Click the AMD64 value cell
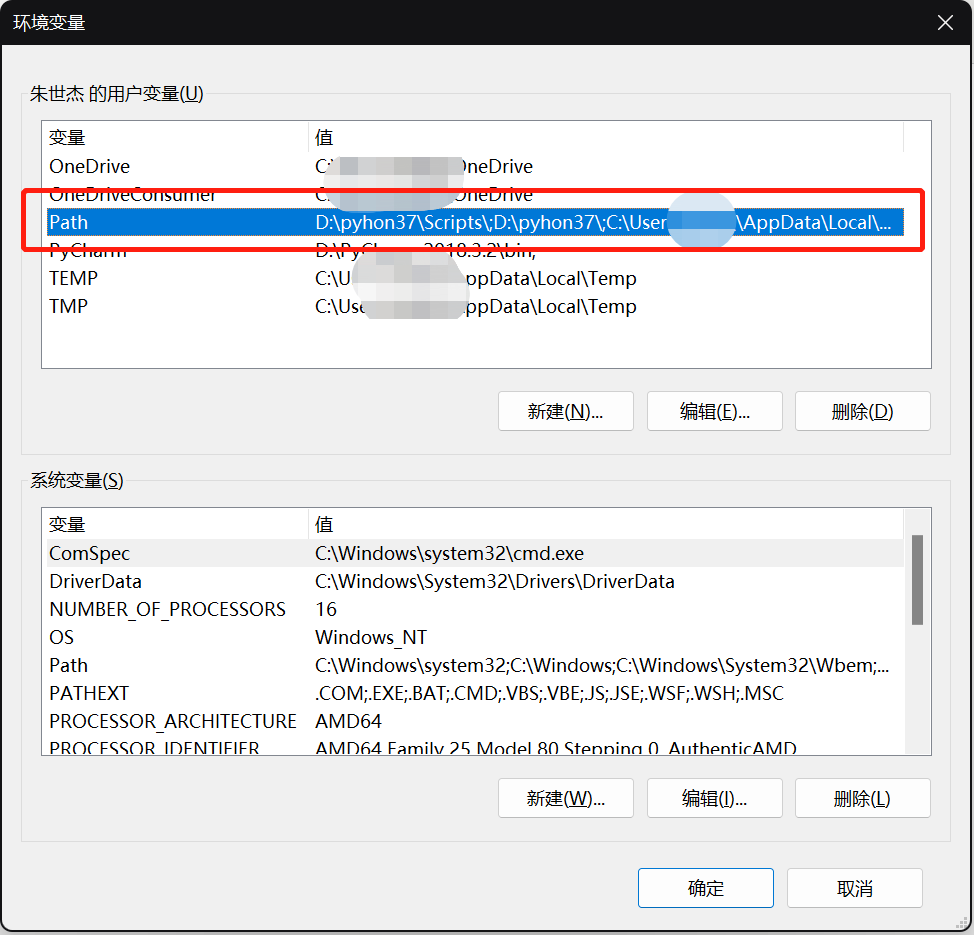The image size is (974, 935). (348, 721)
